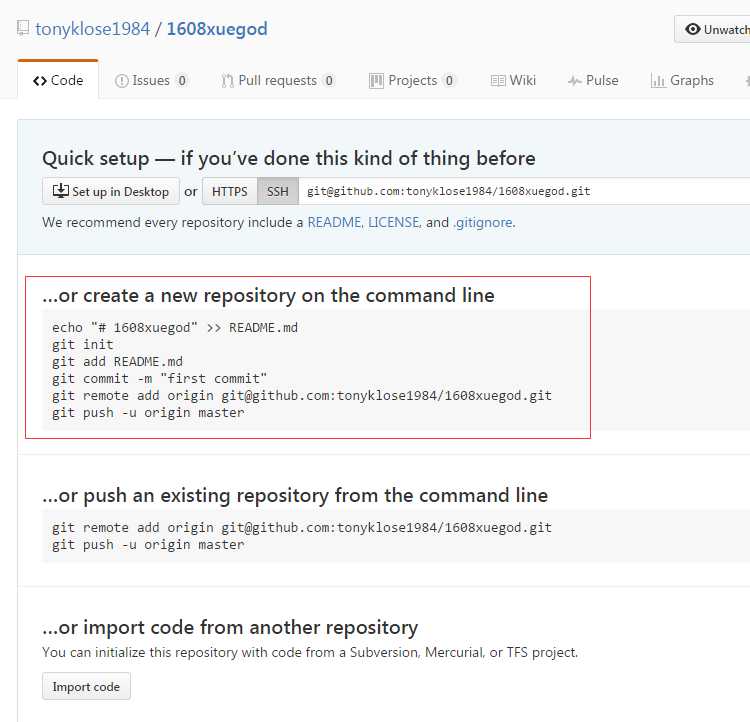
Task: Open the Pull requests tab
Action: click(278, 80)
